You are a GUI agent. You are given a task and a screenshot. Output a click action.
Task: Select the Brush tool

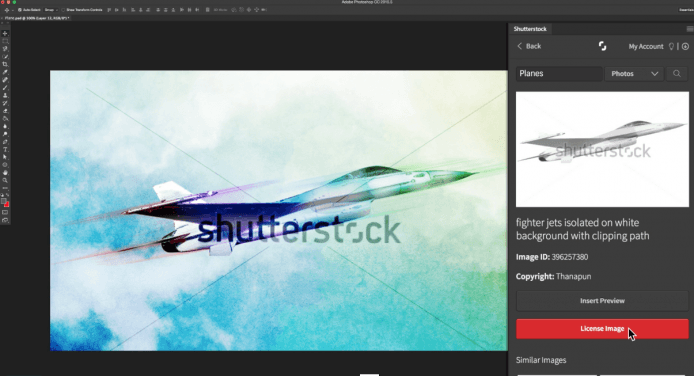pos(5,88)
